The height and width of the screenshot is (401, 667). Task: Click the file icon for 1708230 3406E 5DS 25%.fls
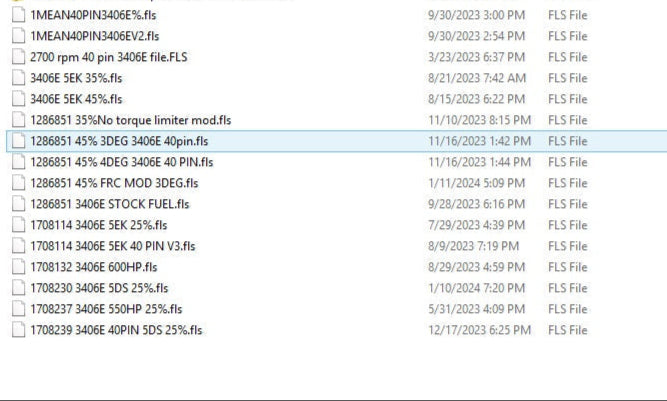pyautogui.click(x=19, y=288)
